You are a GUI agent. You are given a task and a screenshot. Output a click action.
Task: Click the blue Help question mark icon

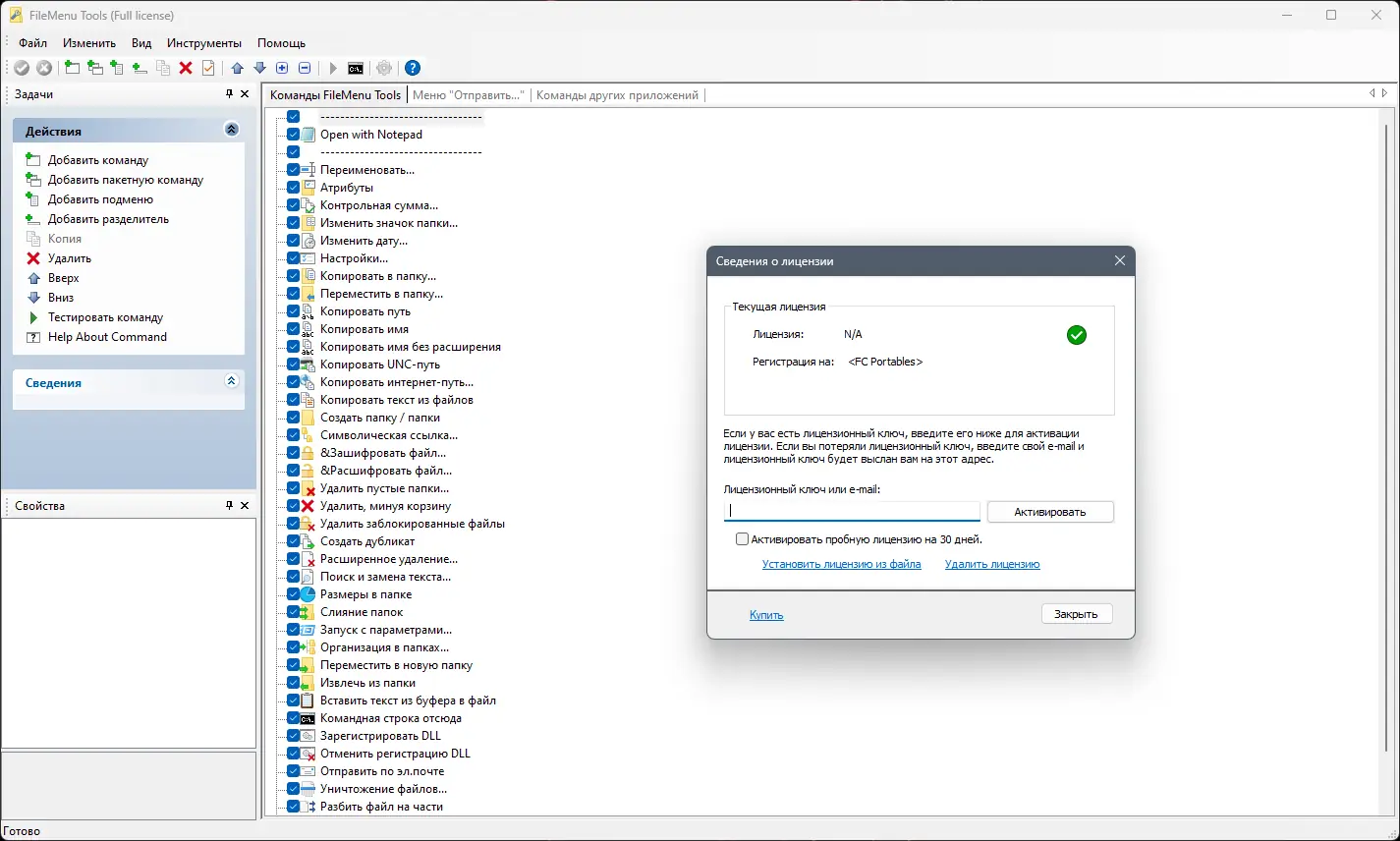coord(411,67)
